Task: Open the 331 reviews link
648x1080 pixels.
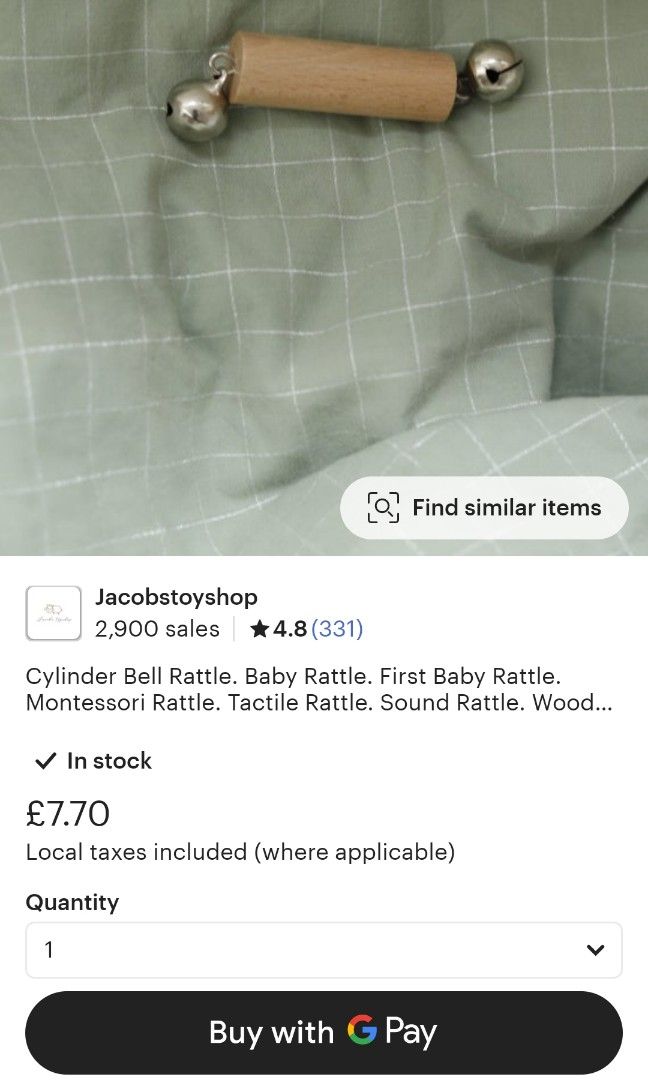Action: tap(337, 629)
